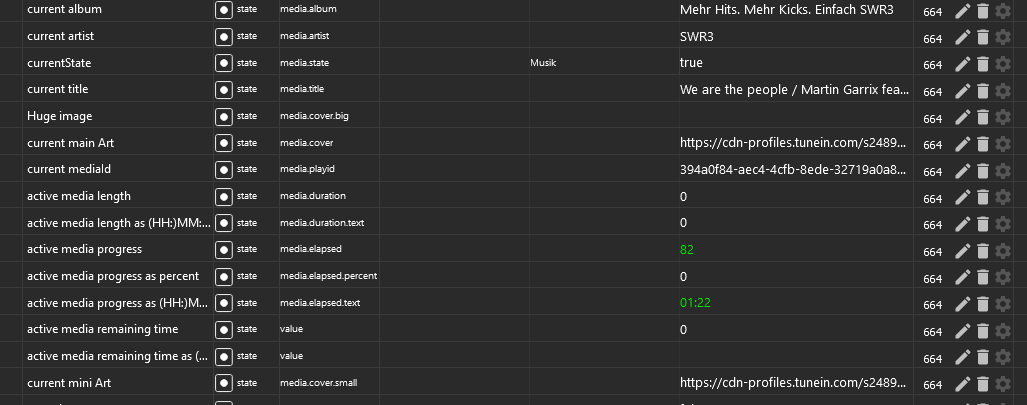The image size is (1027, 405).
Task: Open settings for current main Art
Action: (1003, 144)
